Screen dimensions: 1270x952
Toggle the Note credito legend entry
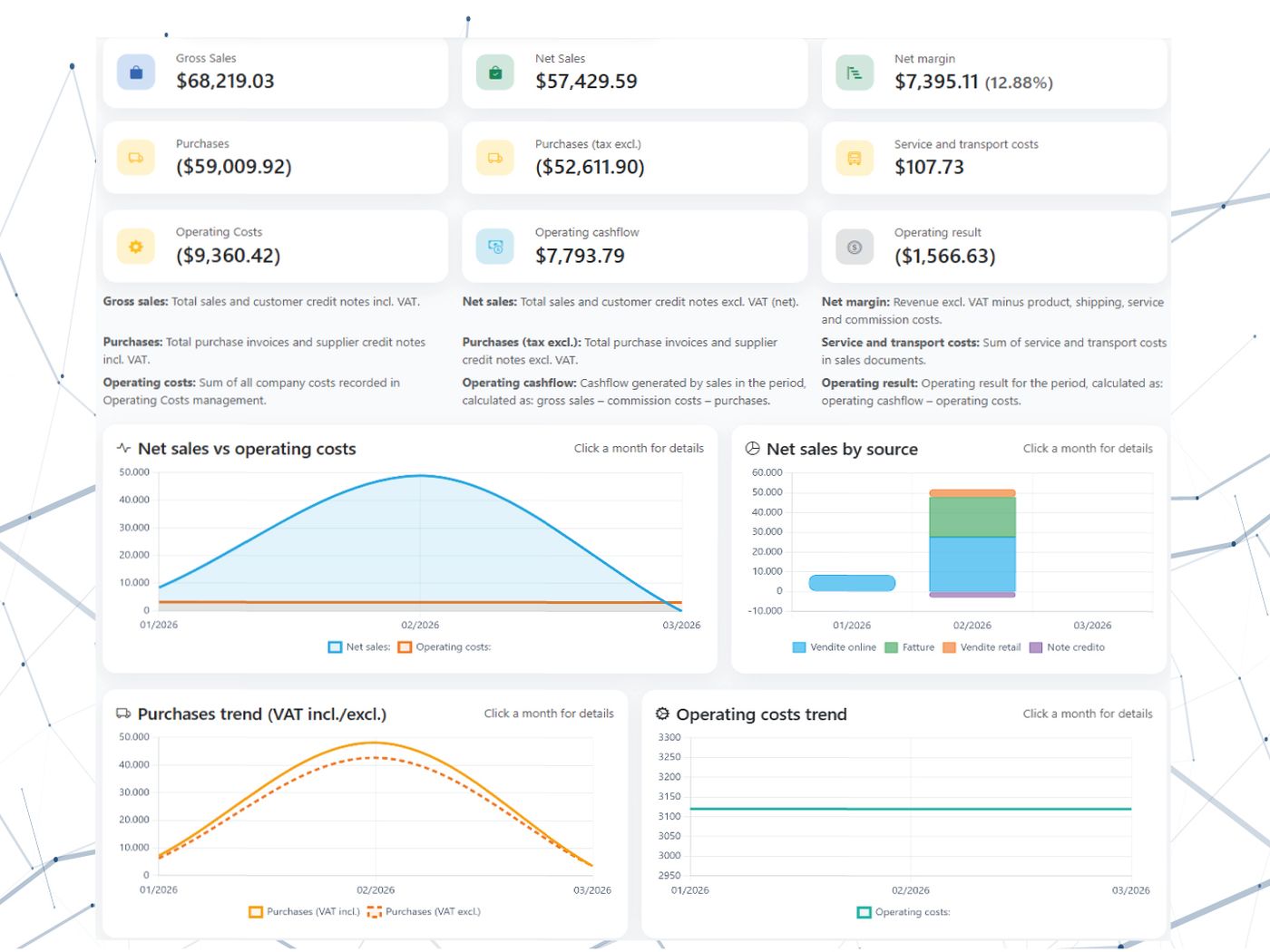(1067, 647)
